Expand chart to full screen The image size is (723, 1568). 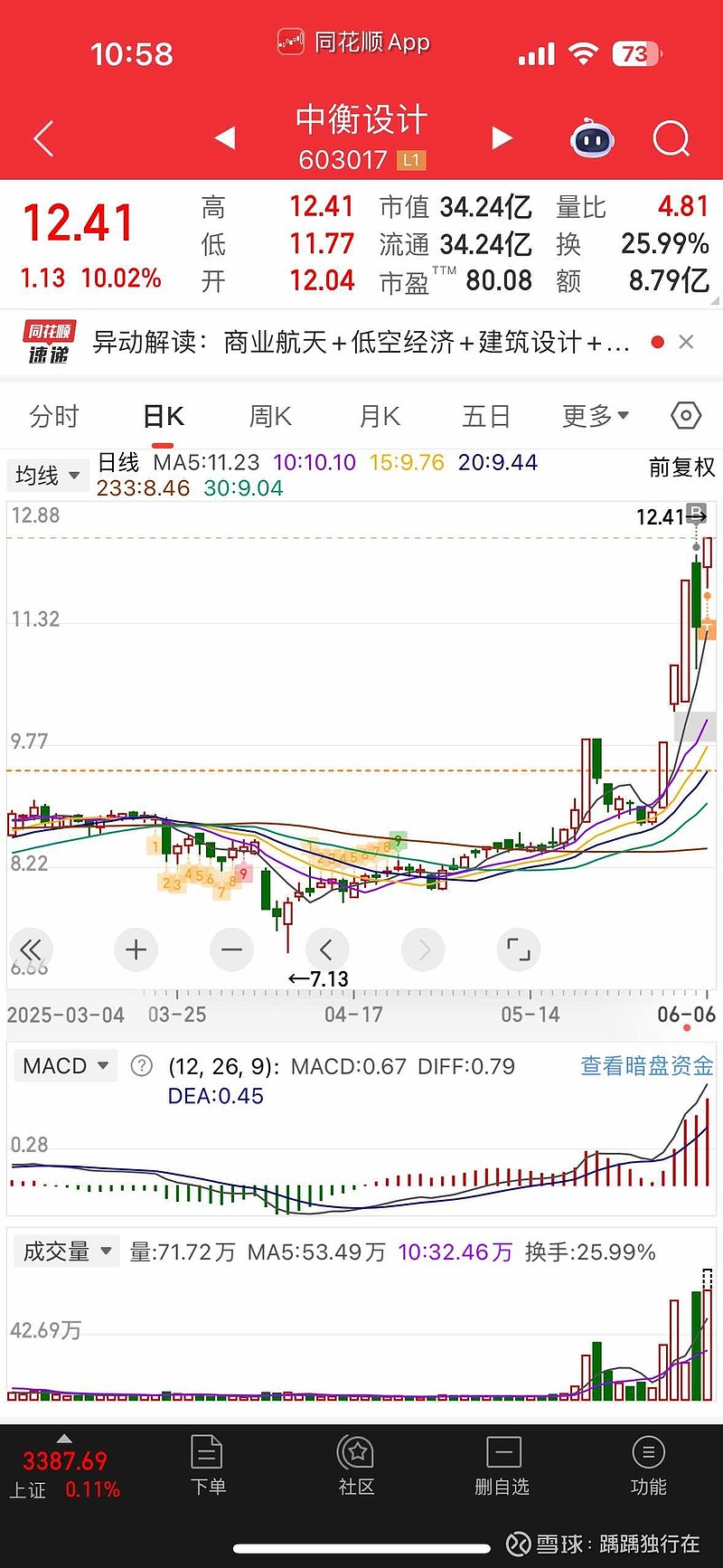(519, 949)
